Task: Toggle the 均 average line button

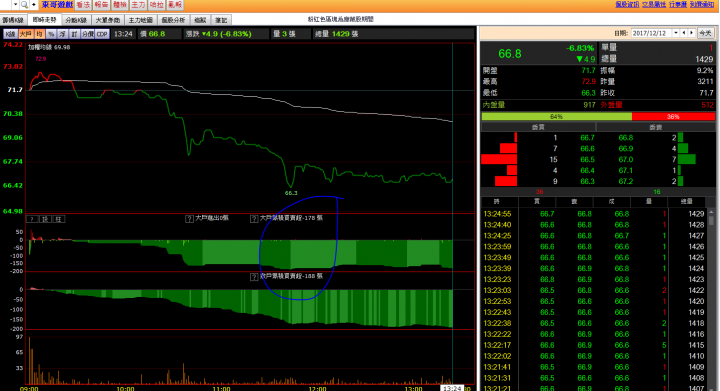Action: click(x=39, y=34)
